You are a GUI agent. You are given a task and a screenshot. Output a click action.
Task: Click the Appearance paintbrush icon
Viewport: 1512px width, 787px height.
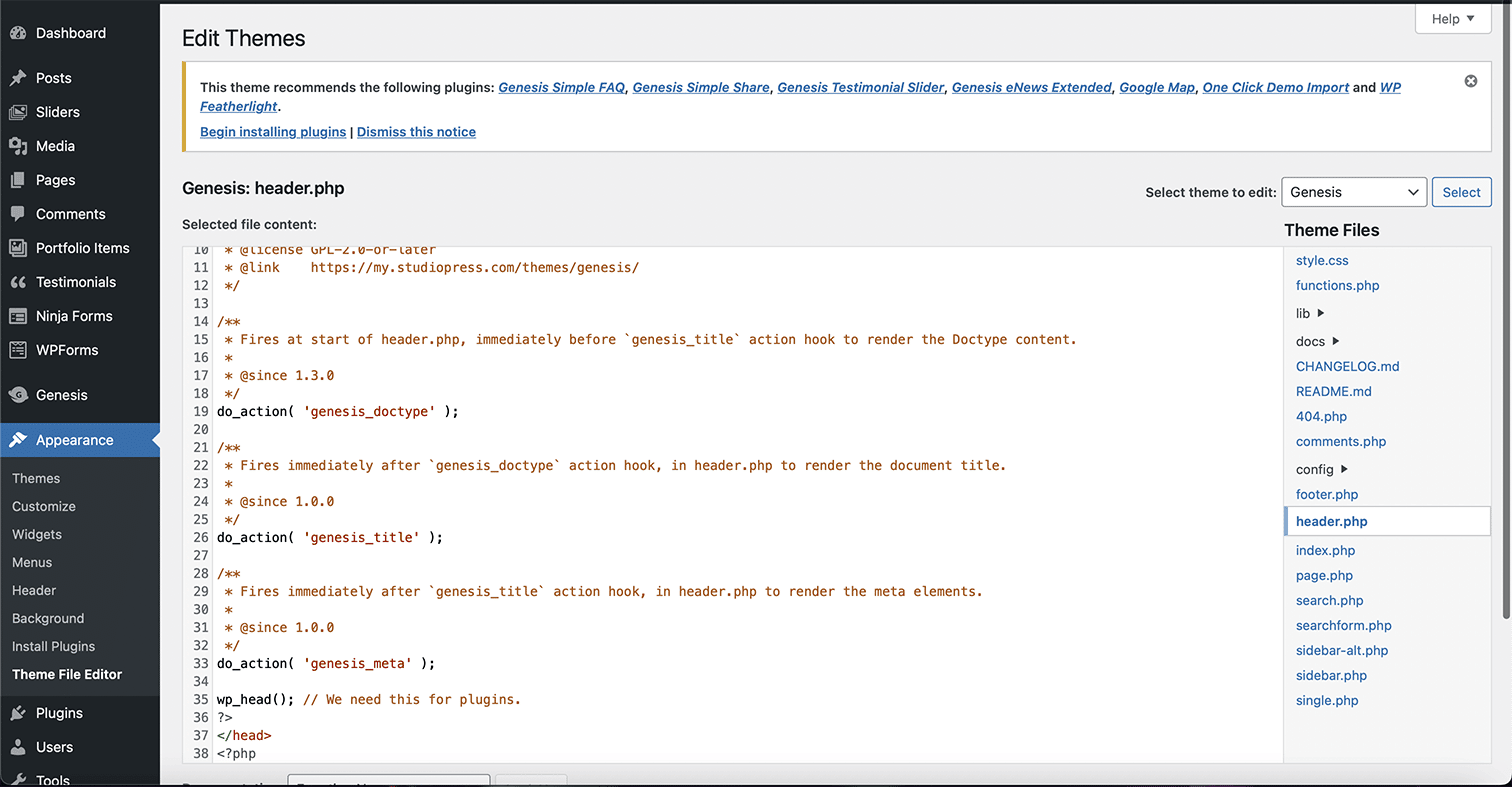pyautogui.click(x=18, y=440)
